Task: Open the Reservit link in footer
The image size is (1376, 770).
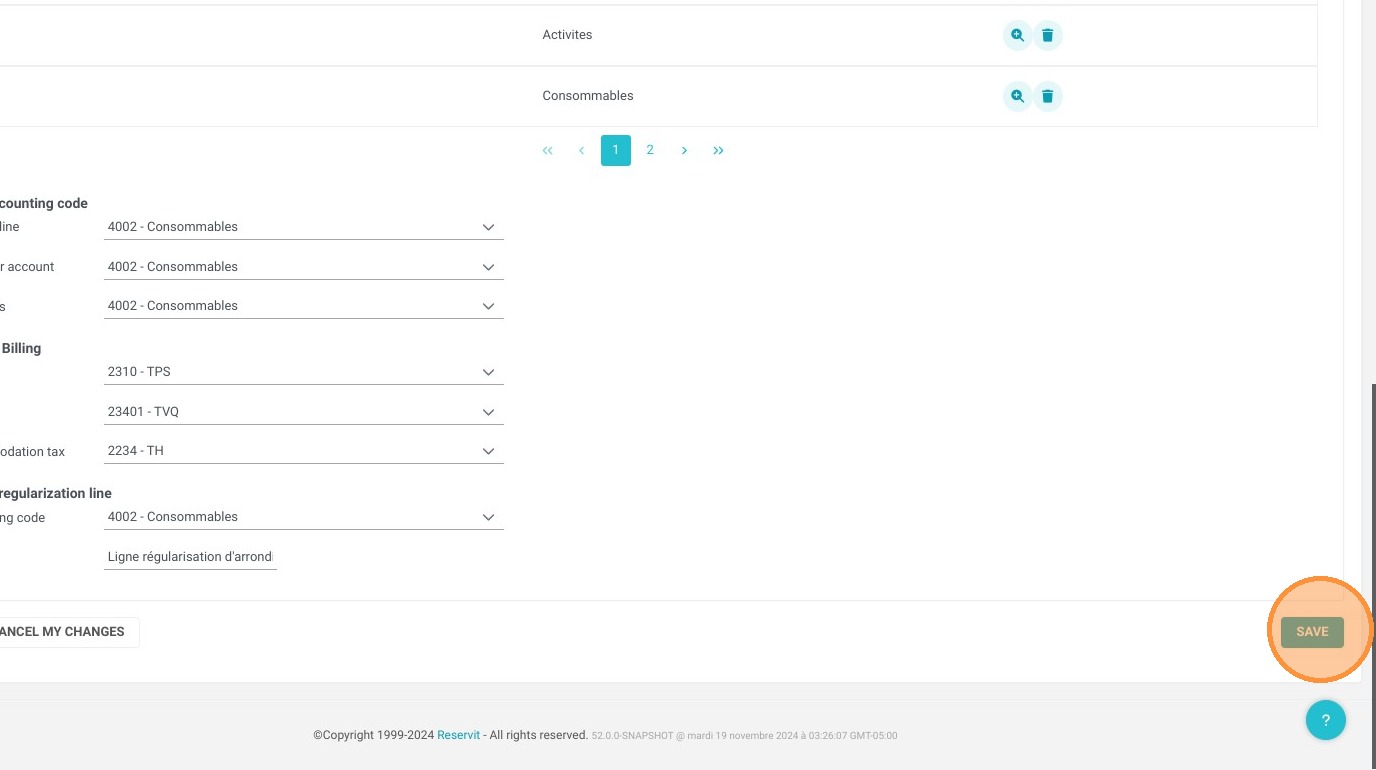Action: pos(458,735)
